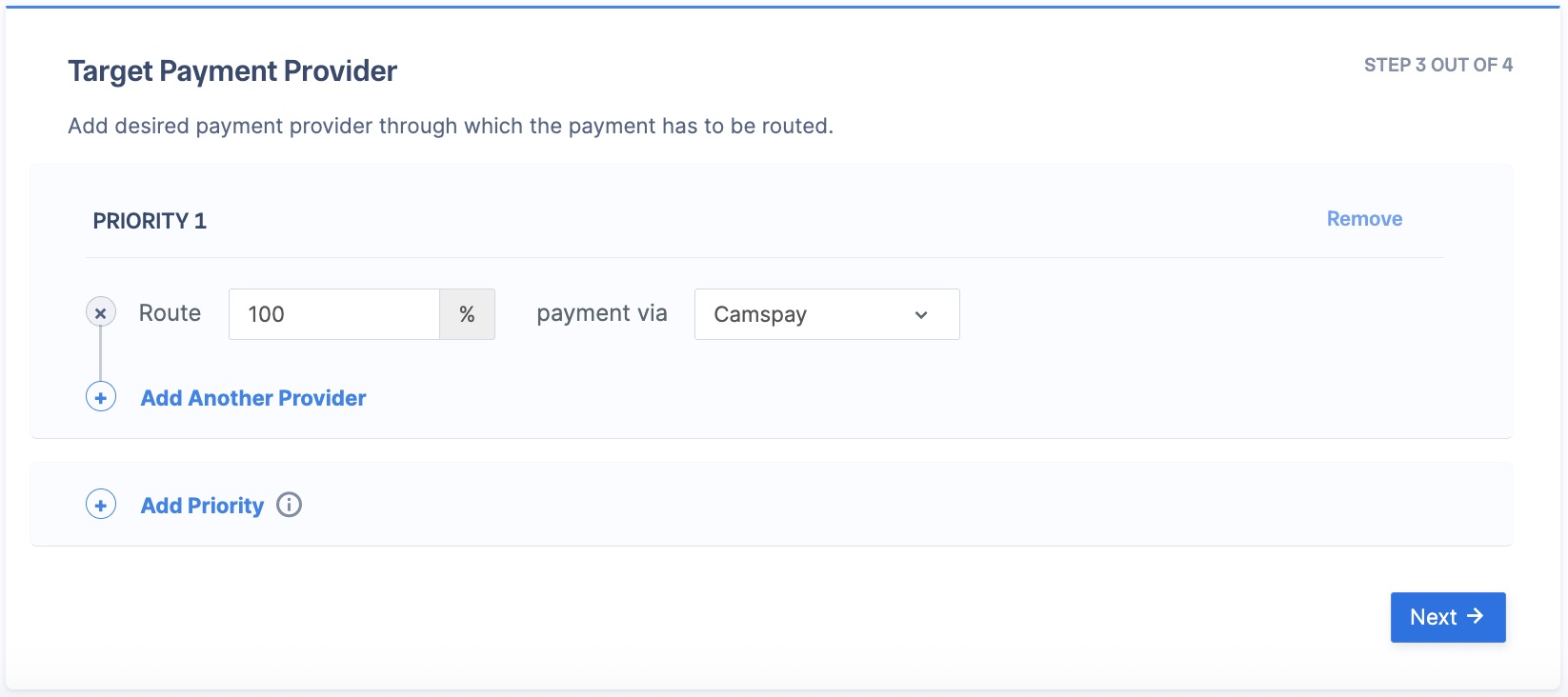The width and height of the screenshot is (1568, 697).
Task: Click the percent sign addon on the route field
Action: pos(467,314)
